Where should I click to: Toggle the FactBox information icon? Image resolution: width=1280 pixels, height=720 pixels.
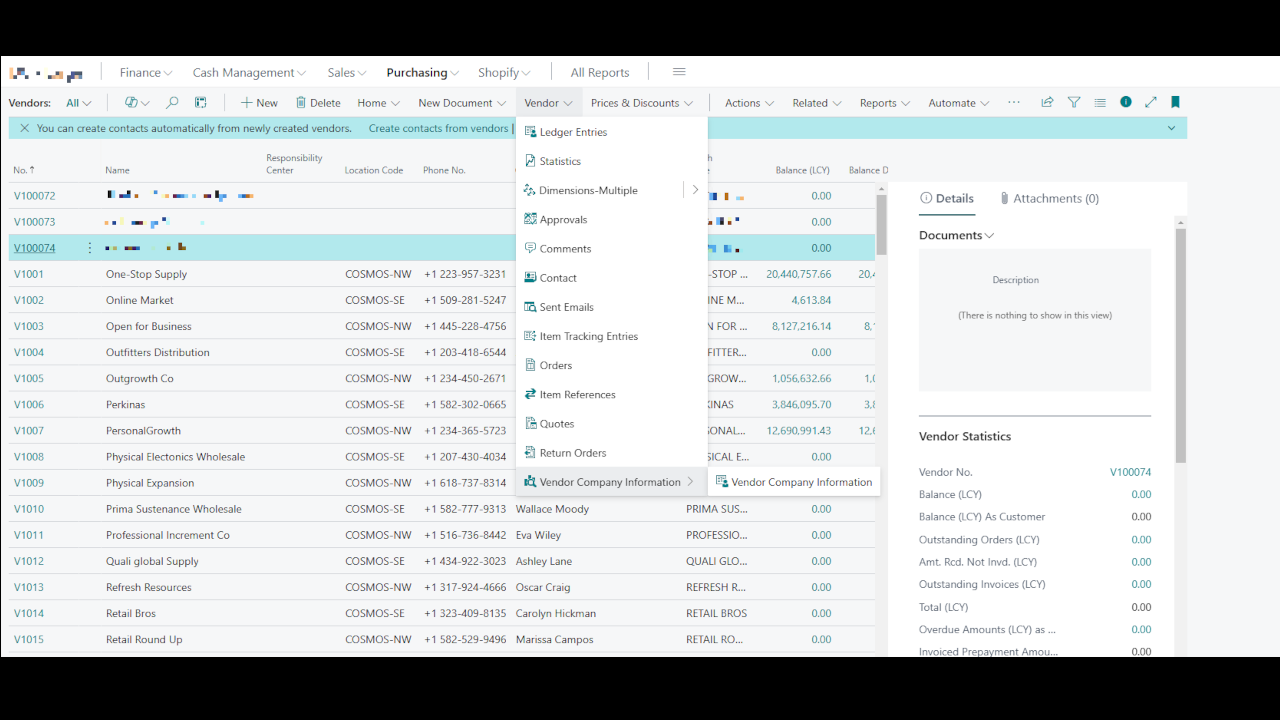[1126, 102]
